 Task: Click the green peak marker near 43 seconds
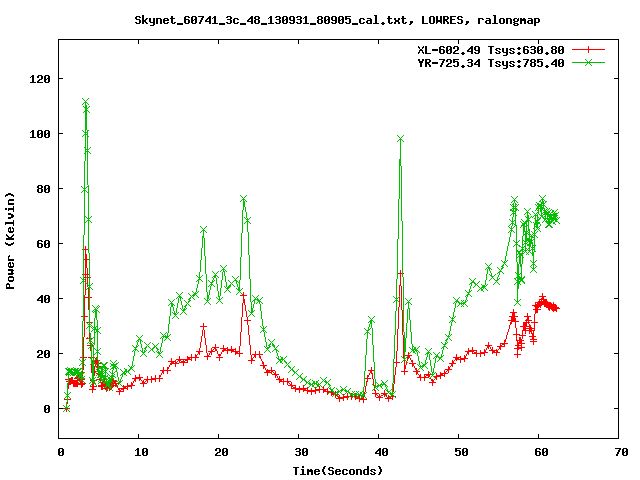(400, 139)
